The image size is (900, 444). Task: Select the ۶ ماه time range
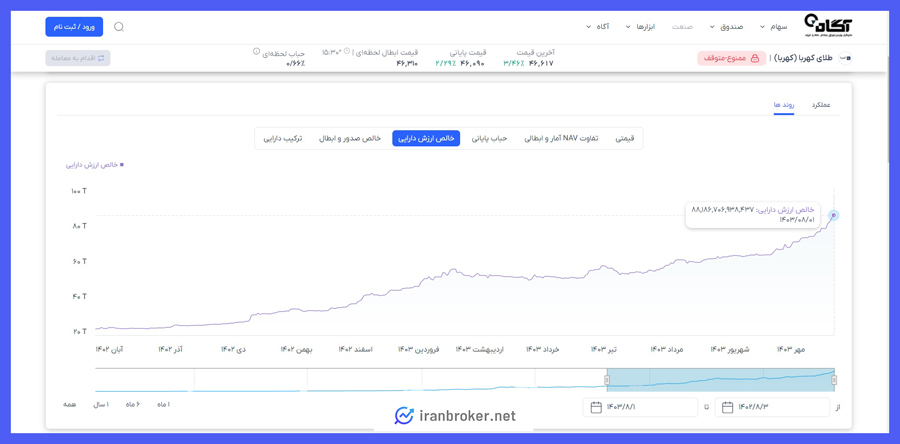pyautogui.click(x=133, y=404)
